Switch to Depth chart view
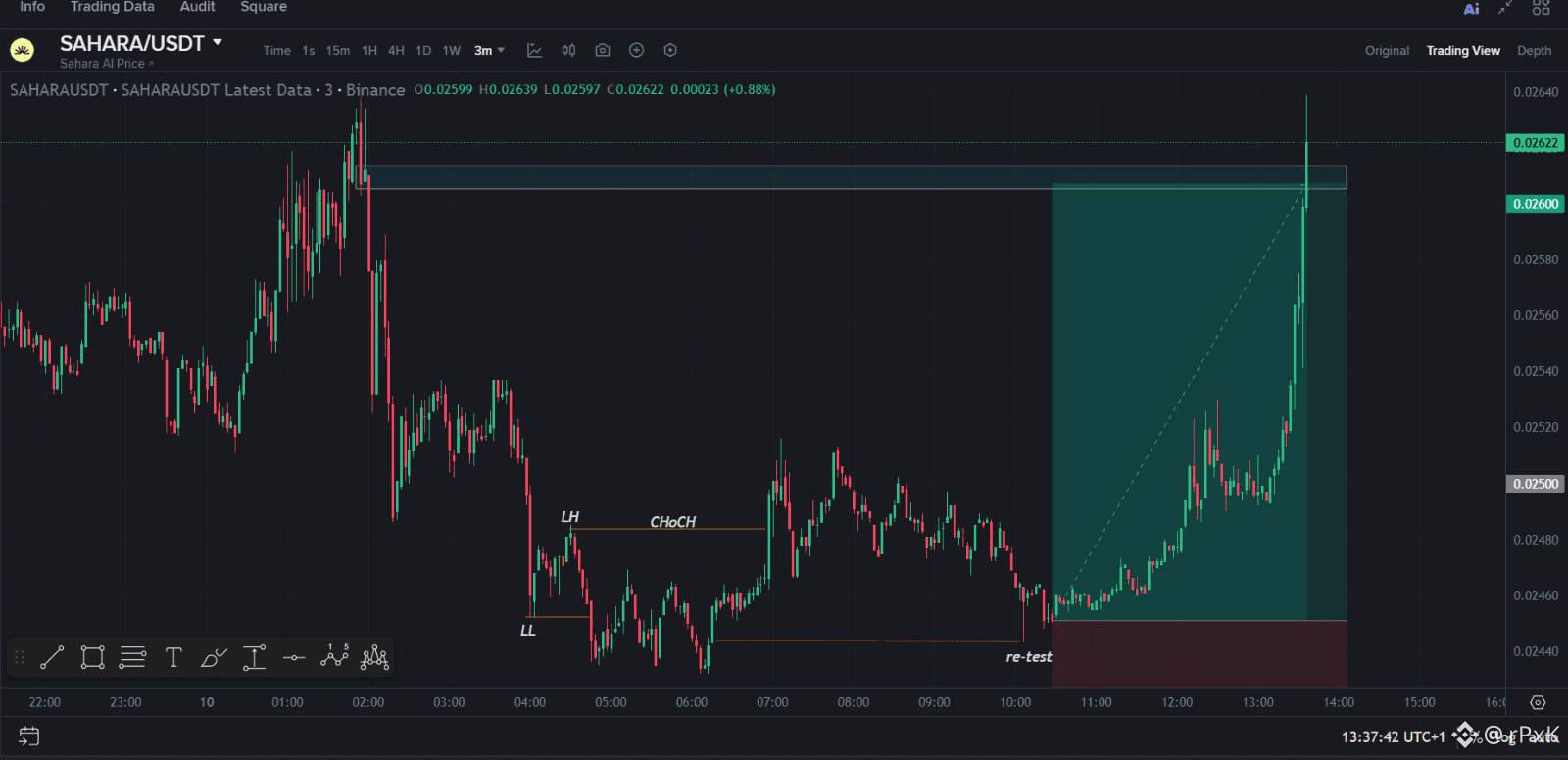Screen dimensions: 1568x760 pyautogui.click(x=1534, y=51)
